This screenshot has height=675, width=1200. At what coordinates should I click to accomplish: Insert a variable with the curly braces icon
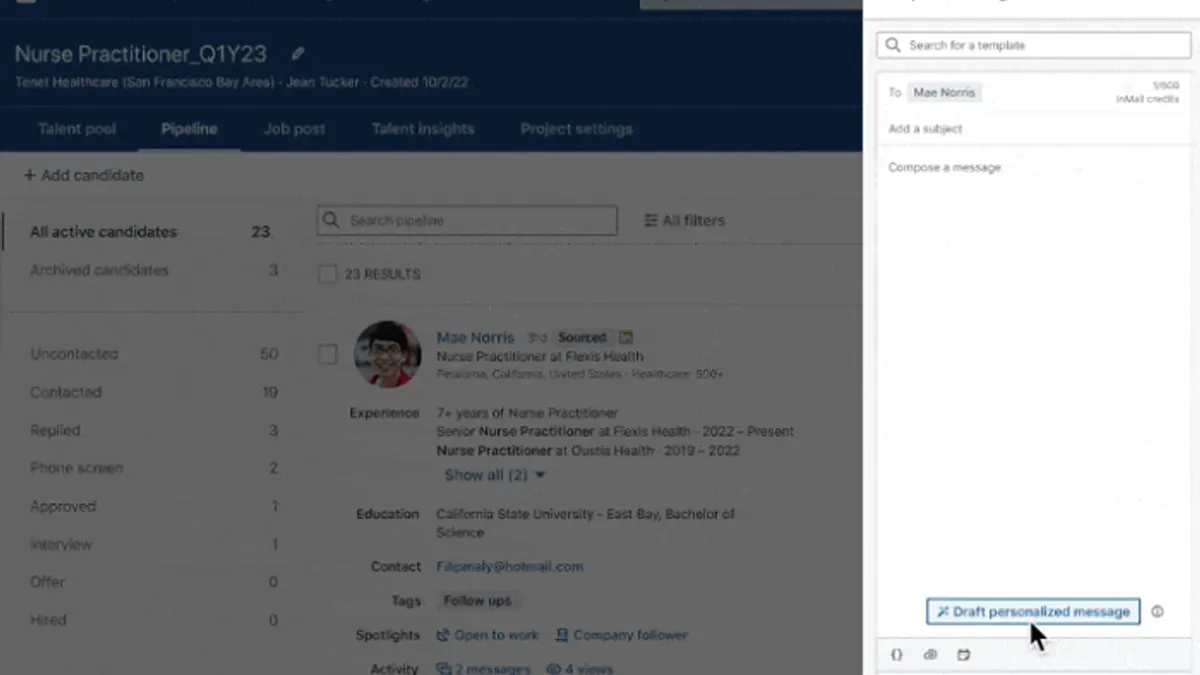pos(897,655)
